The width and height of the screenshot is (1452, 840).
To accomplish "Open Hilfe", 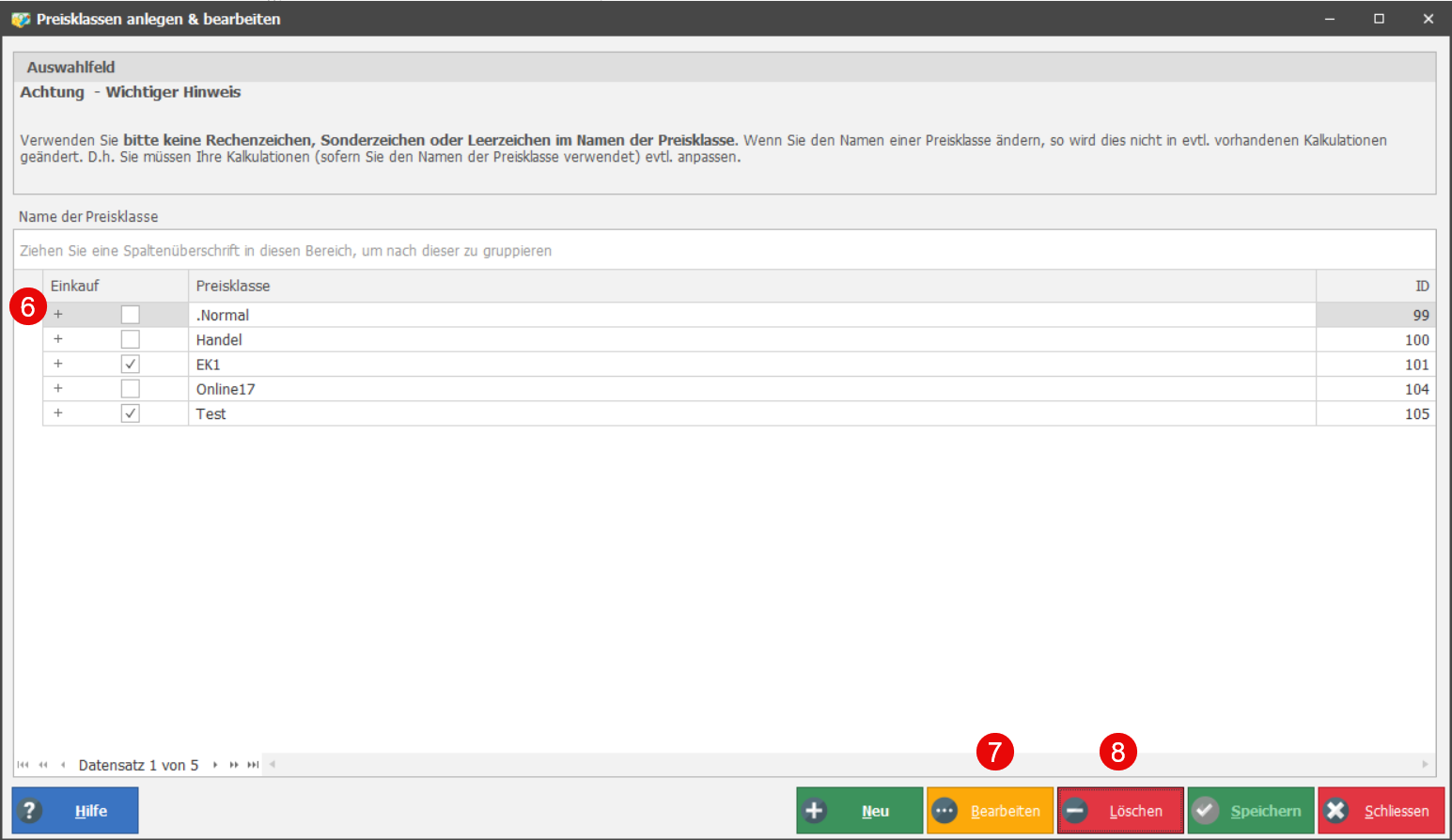I will [x=75, y=810].
